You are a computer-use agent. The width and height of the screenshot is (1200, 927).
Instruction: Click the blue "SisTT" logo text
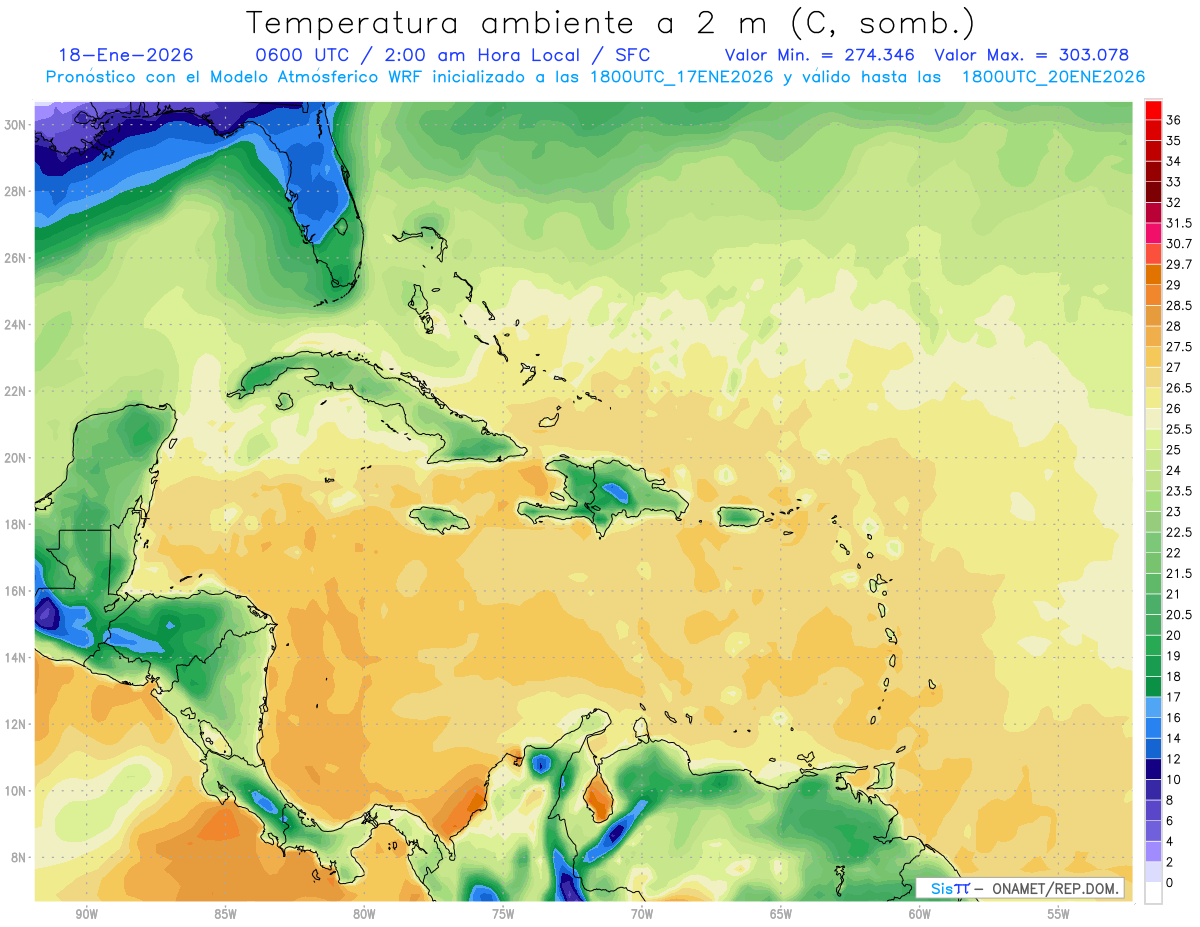[x=950, y=888]
